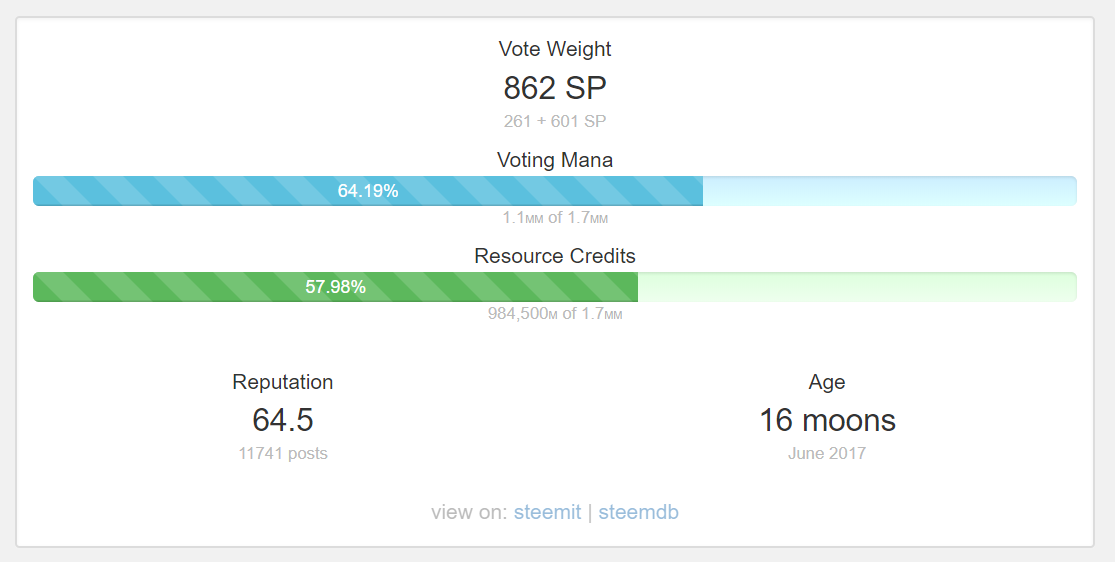Click the Reputation heading
The height and width of the screenshot is (562, 1115).
point(282,382)
